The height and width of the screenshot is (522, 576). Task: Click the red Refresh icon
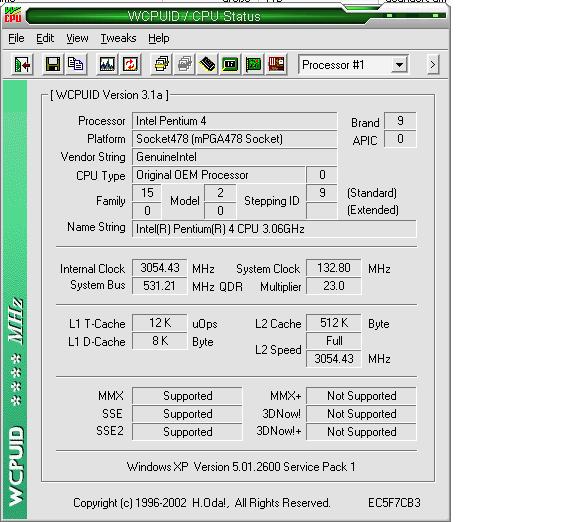coord(130,65)
